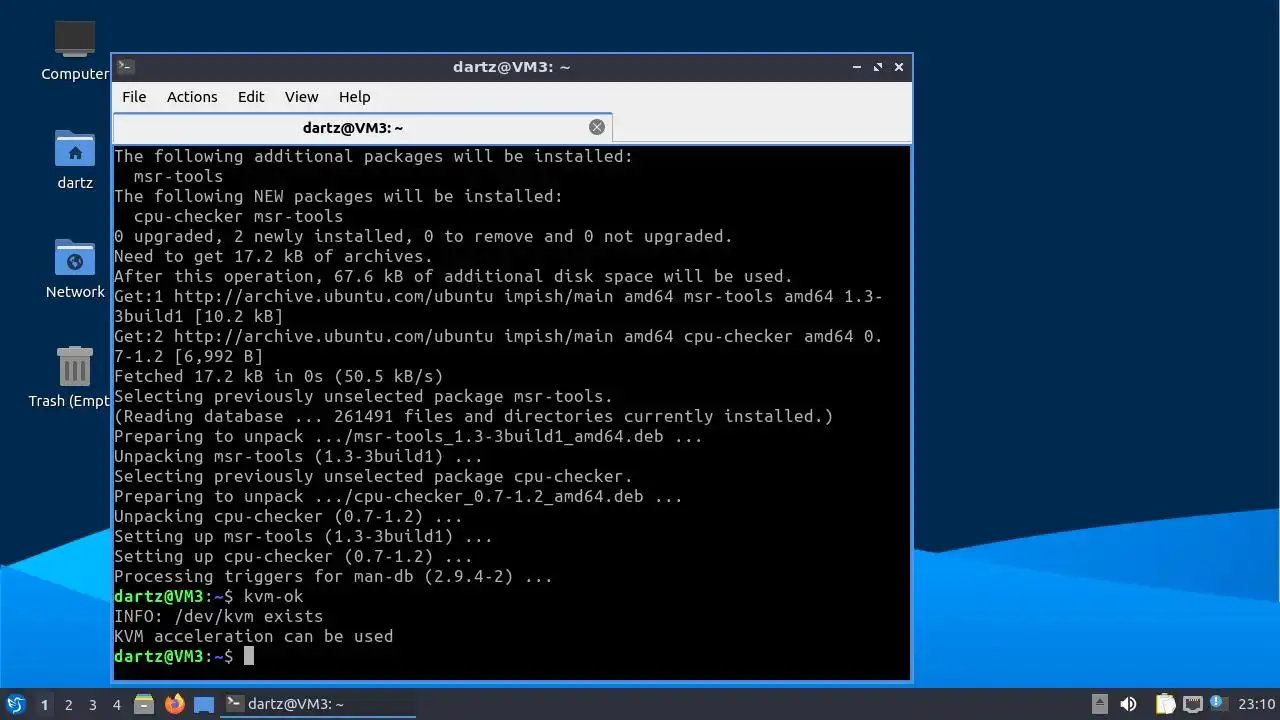The width and height of the screenshot is (1280, 720).
Task: Open the Computer desktop icon
Action: (75, 50)
